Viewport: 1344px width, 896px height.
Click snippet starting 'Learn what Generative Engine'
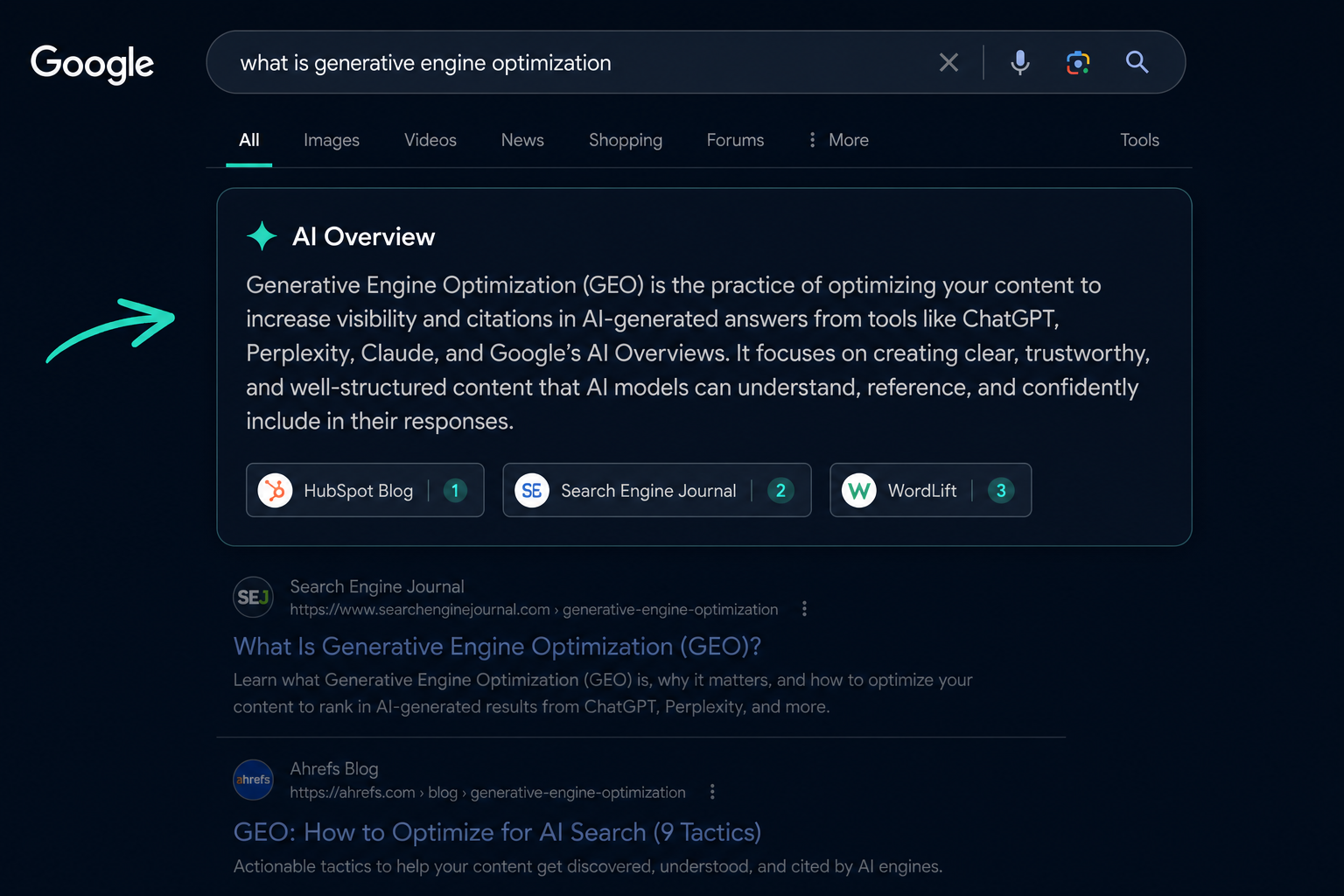[x=603, y=693]
